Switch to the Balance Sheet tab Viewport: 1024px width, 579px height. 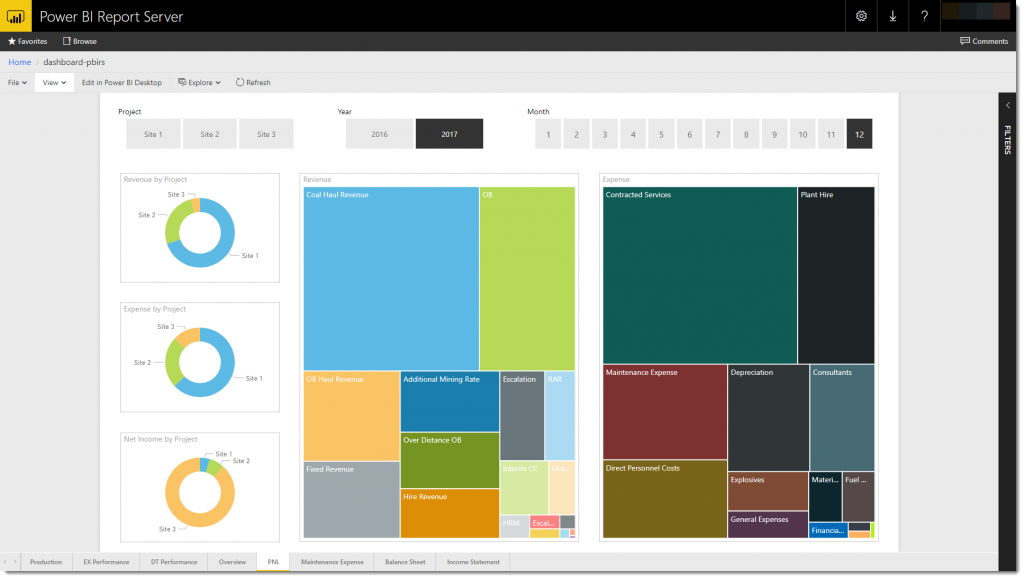[x=405, y=562]
